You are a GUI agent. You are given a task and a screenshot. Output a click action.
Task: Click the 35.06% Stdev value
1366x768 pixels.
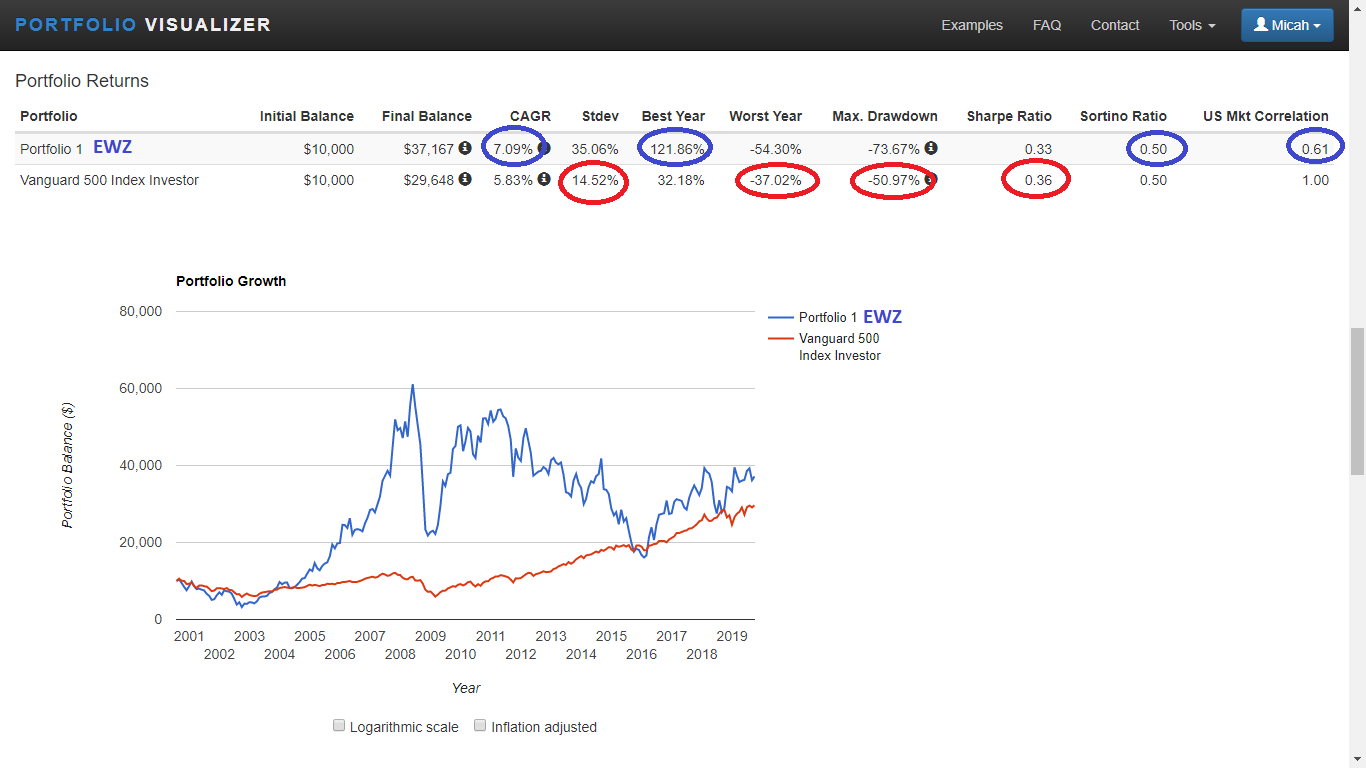tap(595, 149)
